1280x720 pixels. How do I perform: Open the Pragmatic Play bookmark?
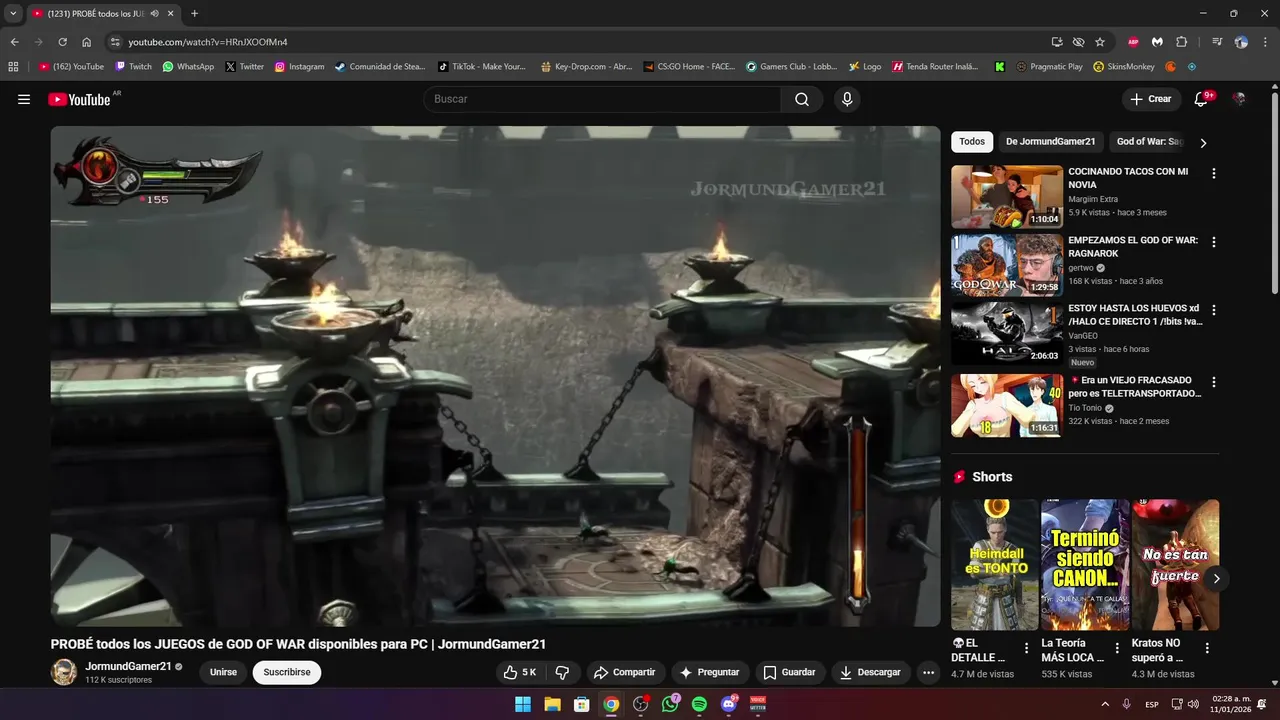[x=1049, y=66]
